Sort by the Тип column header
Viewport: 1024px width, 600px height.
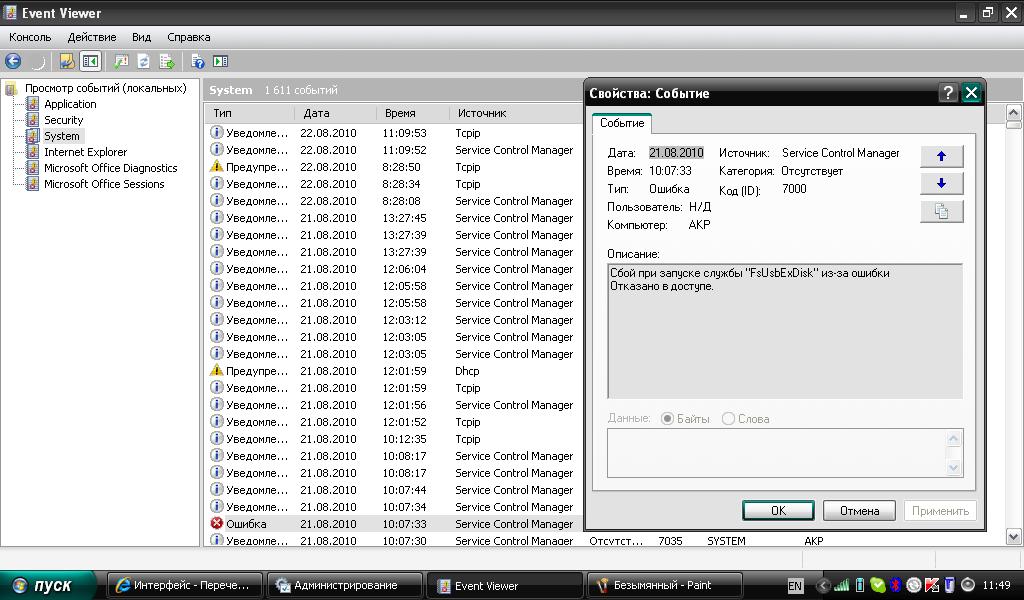[251, 113]
